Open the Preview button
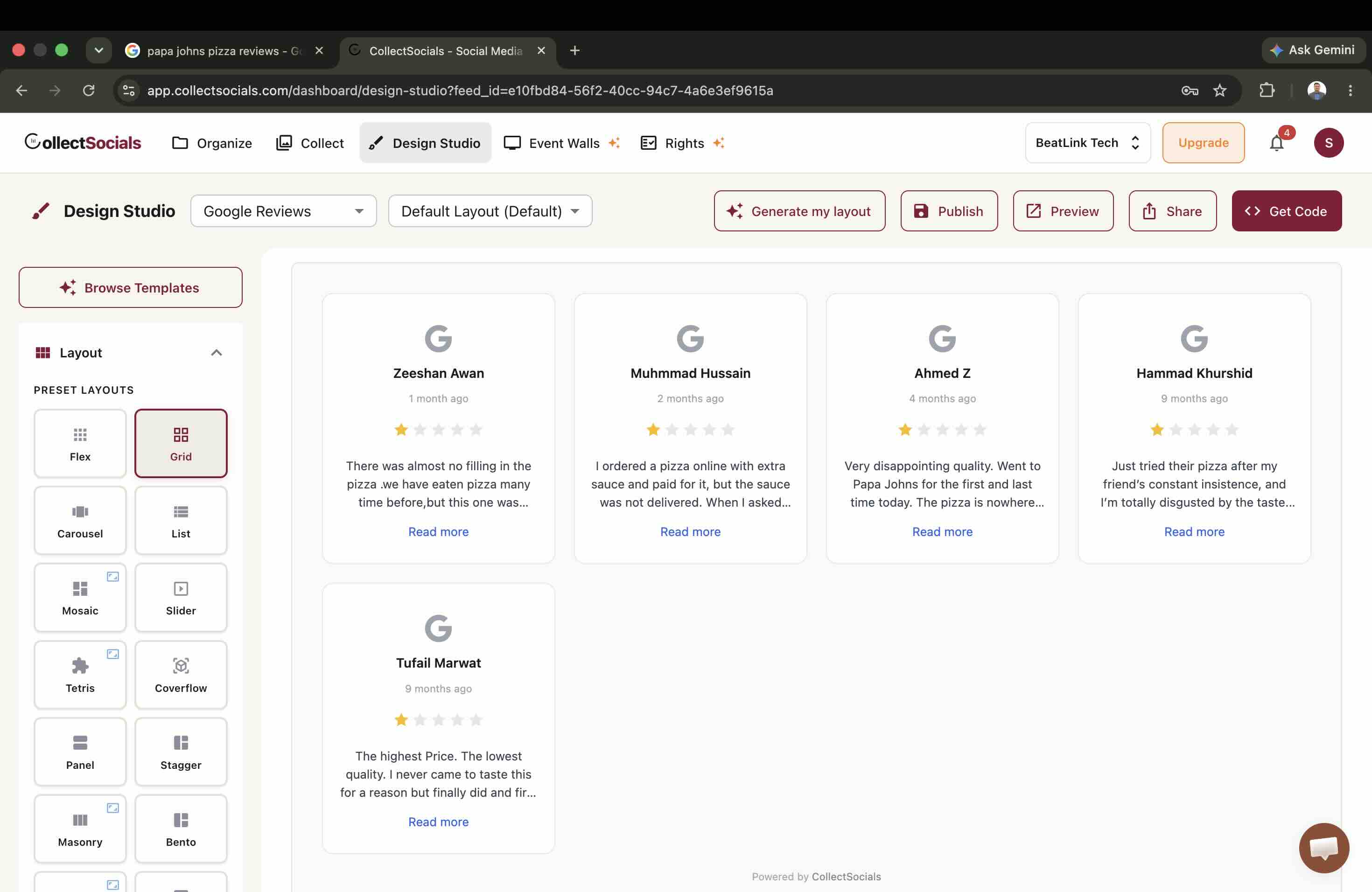Image resolution: width=1372 pixels, height=892 pixels. (x=1063, y=211)
